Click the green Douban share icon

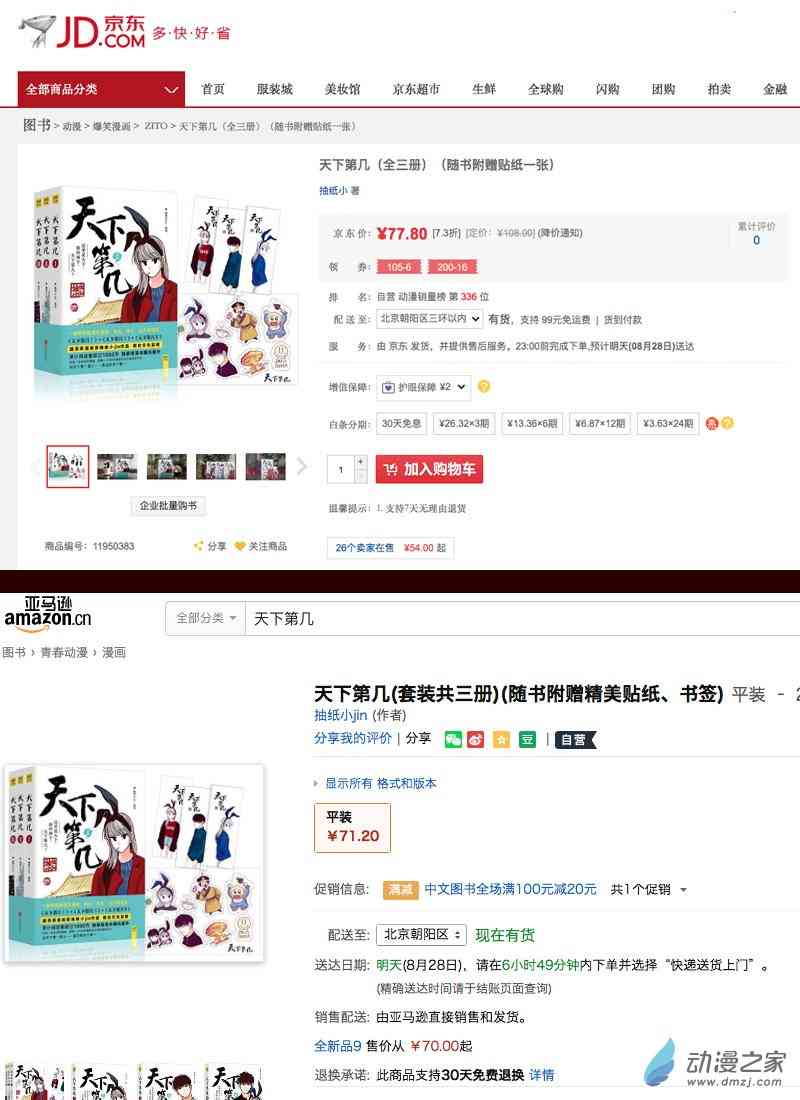[527, 739]
